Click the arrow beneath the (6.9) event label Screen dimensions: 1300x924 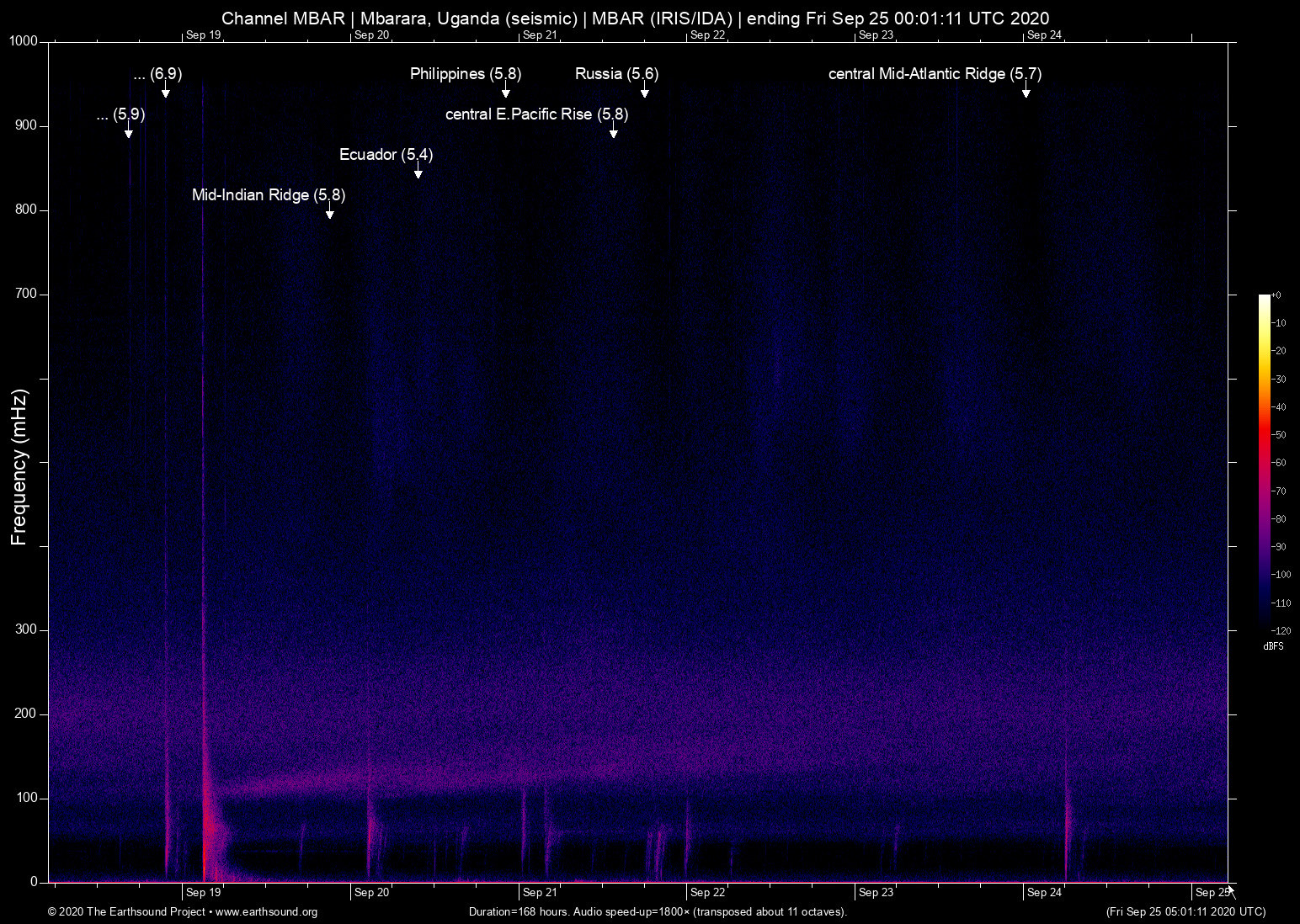click(166, 92)
